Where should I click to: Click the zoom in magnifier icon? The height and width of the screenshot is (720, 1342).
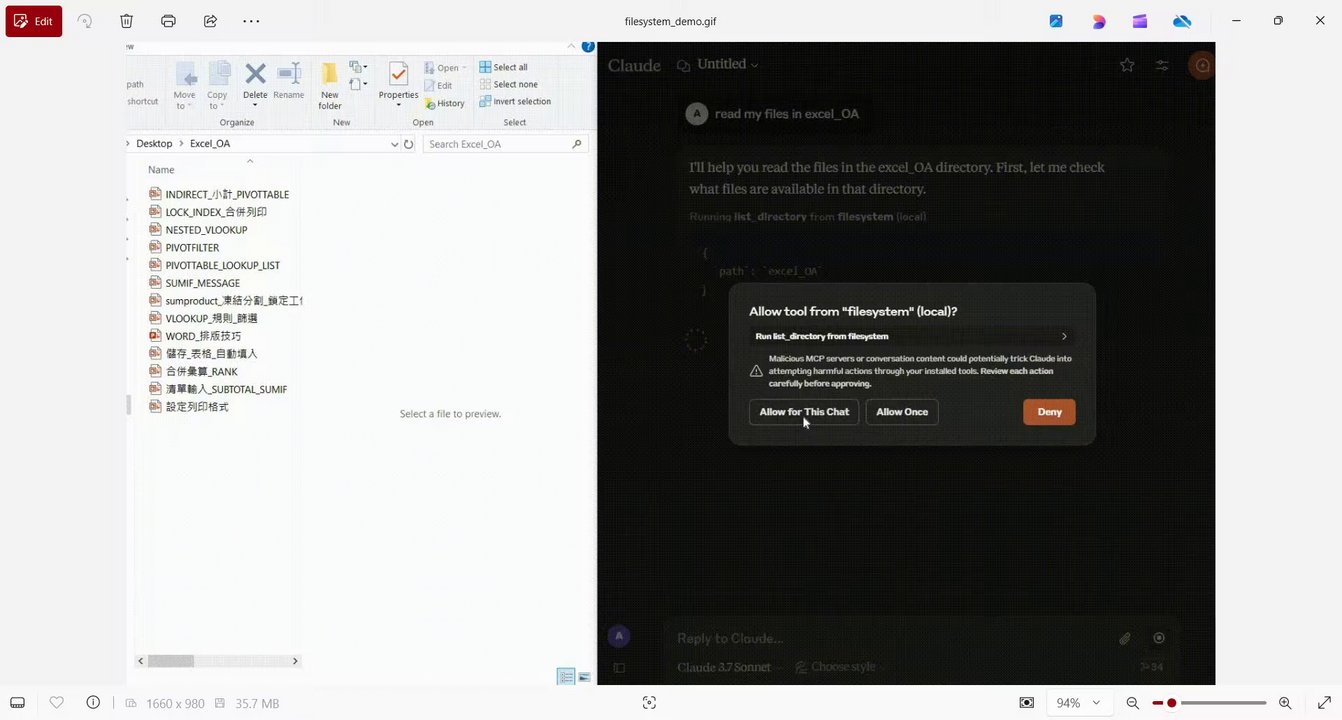[x=1285, y=703]
